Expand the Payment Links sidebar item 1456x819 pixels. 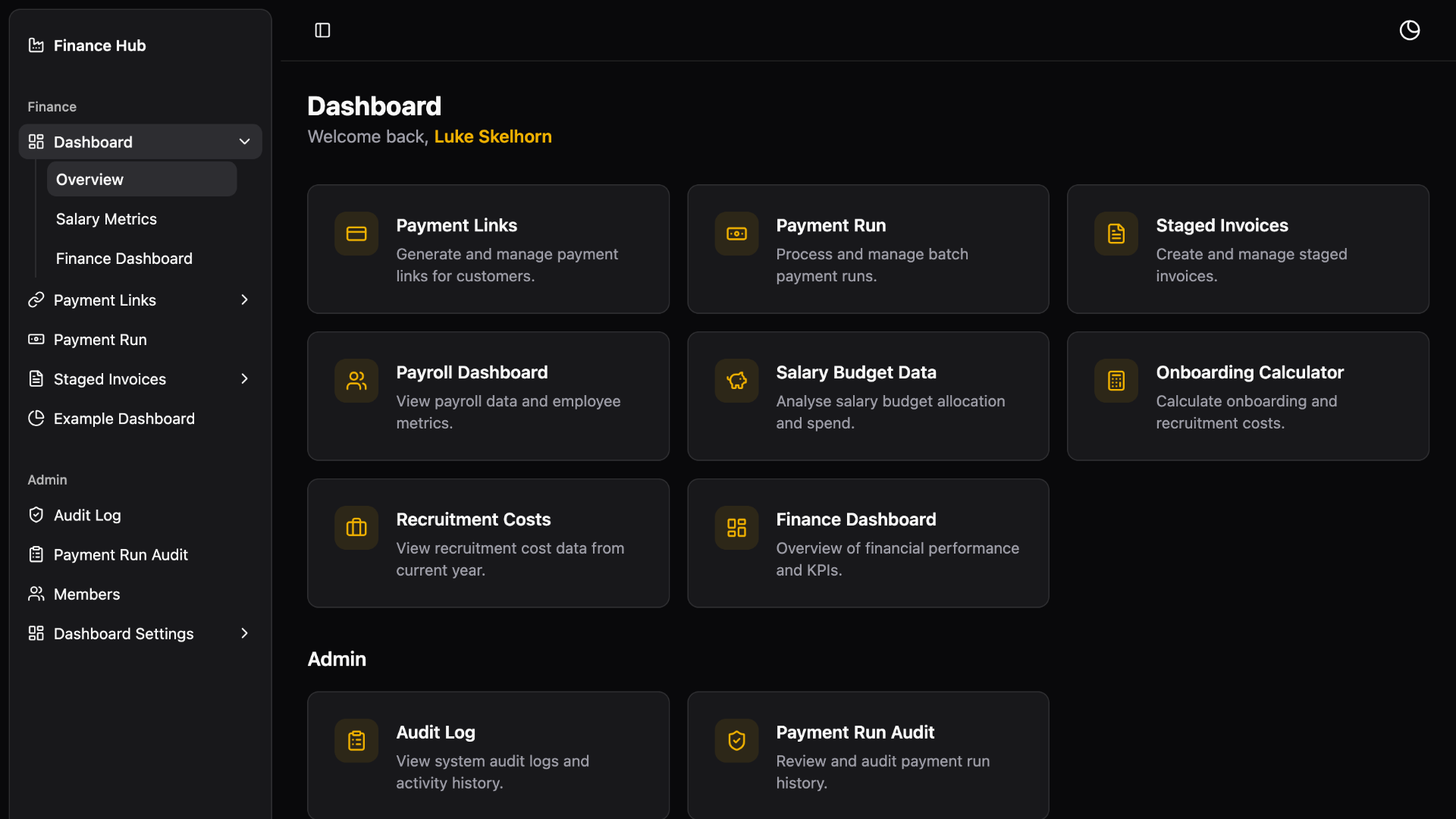click(x=244, y=300)
